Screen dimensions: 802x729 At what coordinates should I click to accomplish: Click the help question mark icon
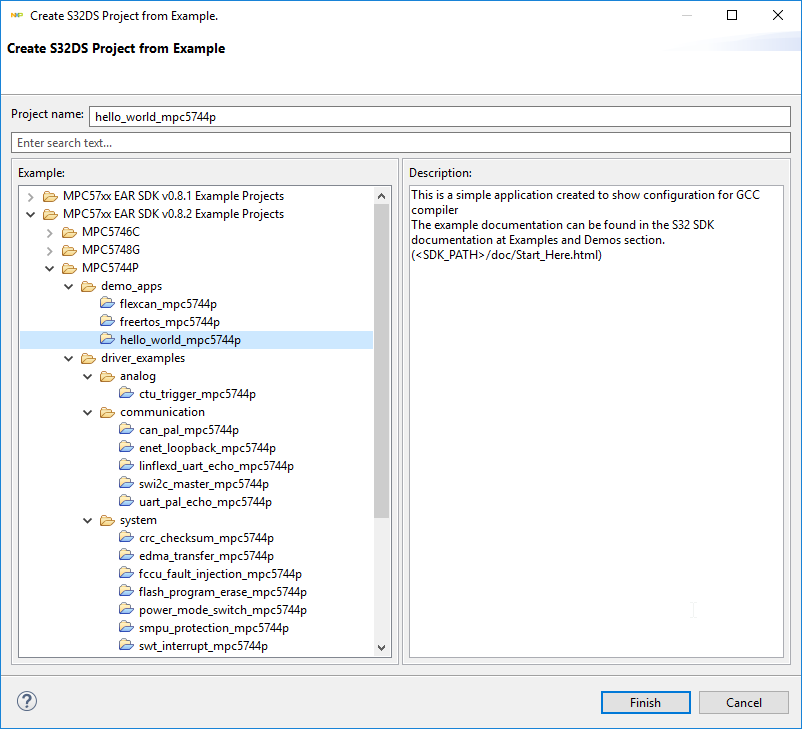click(27, 701)
